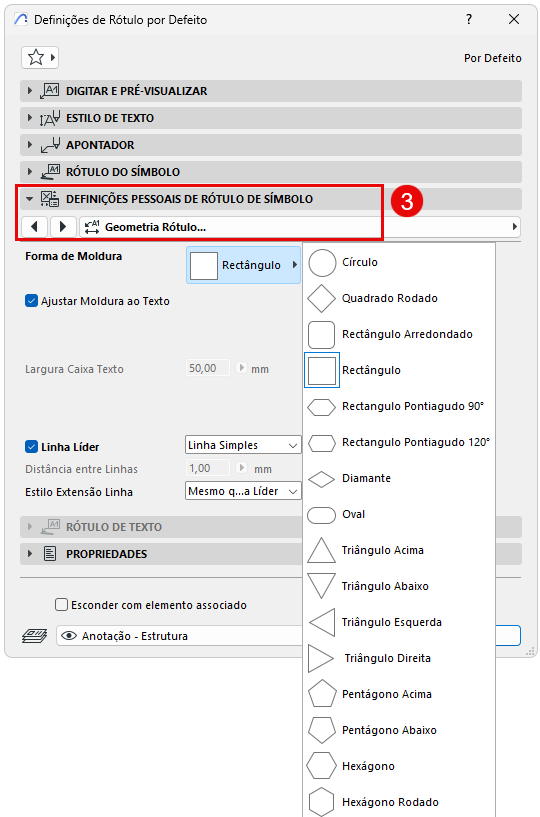Open Forma de Moldura Rectângulo dropdown

coord(243,265)
